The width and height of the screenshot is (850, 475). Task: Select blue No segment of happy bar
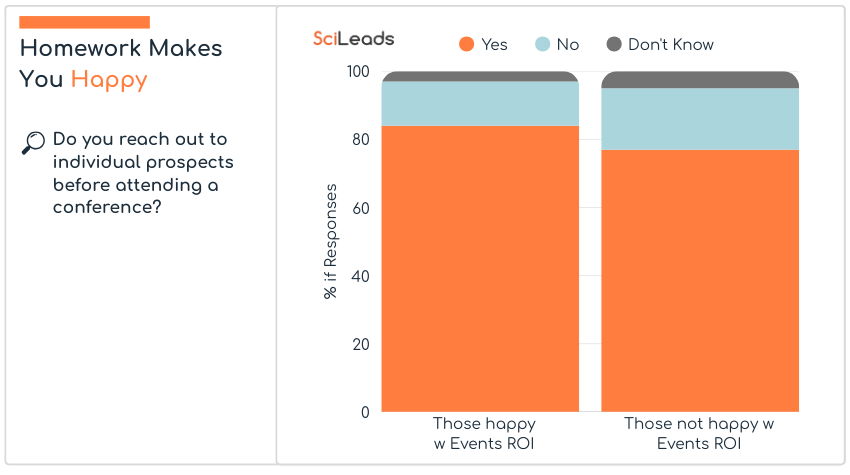point(480,103)
